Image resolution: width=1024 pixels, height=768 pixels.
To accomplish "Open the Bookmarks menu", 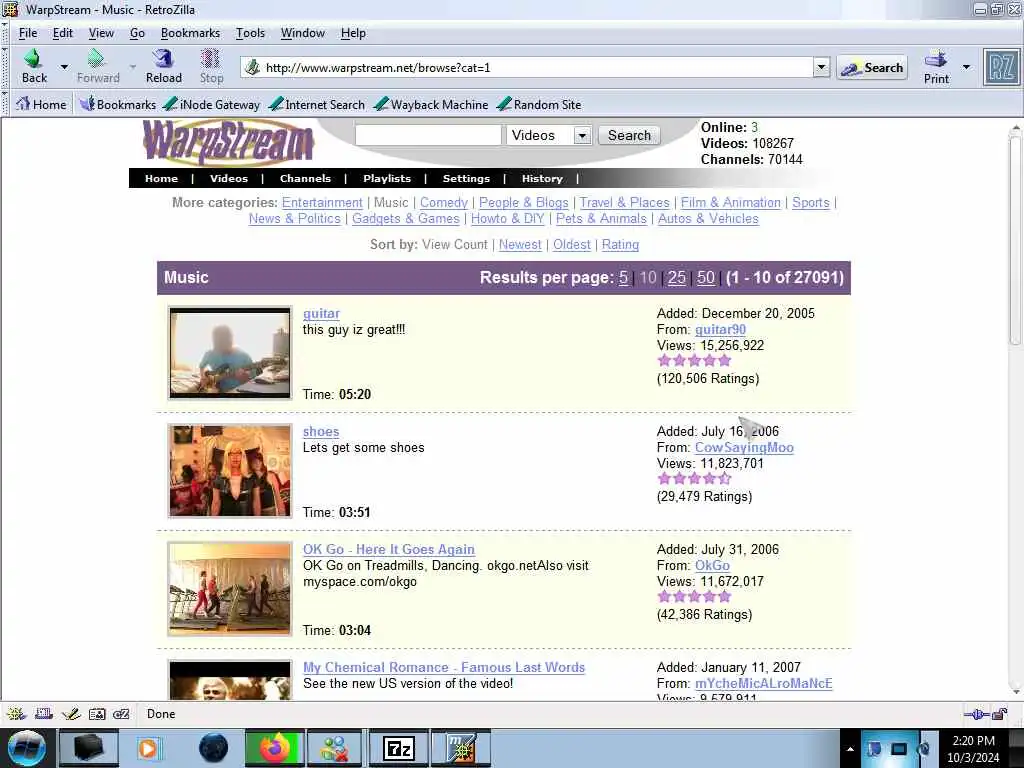I will (x=190, y=33).
